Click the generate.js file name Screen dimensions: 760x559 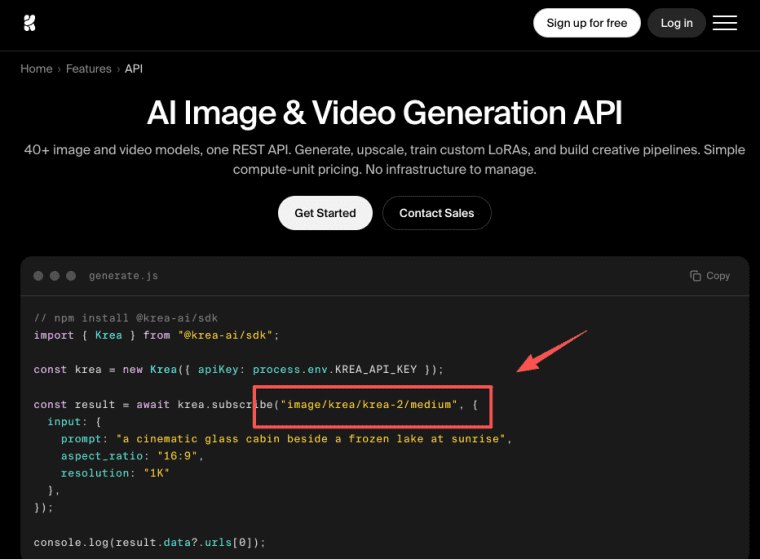coord(124,276)
